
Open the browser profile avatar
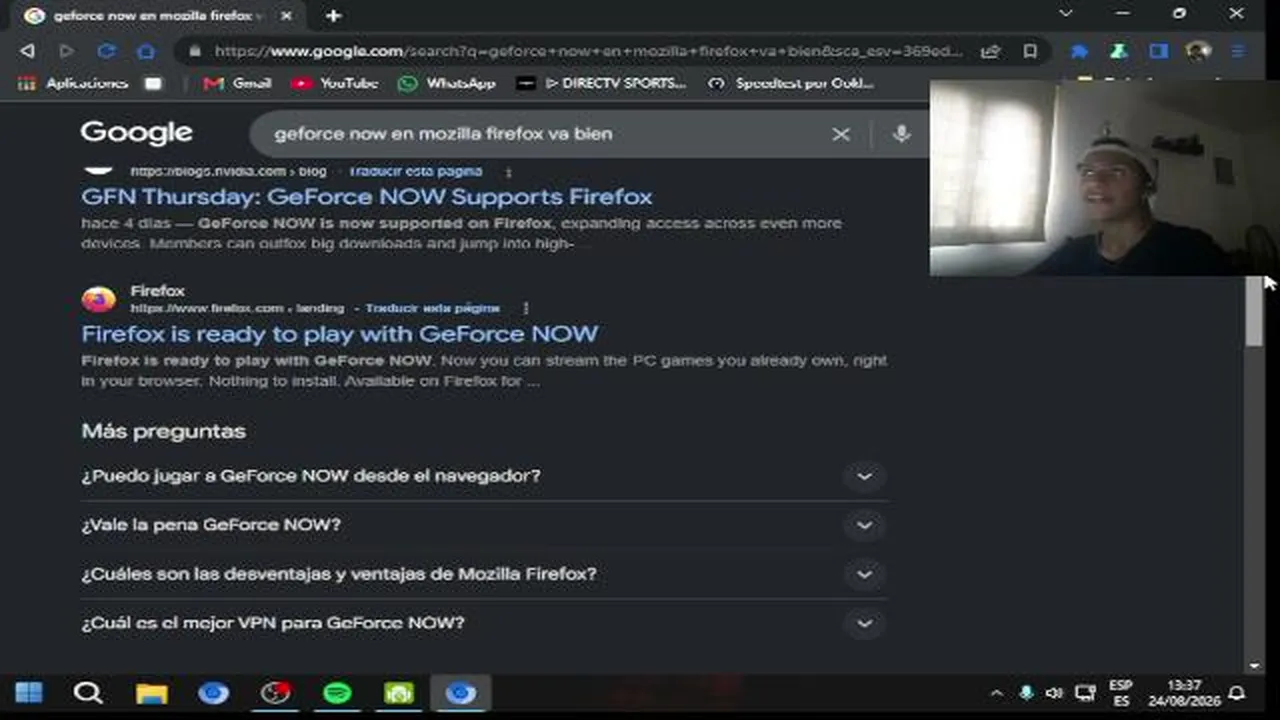click(x=1198, y=51)
